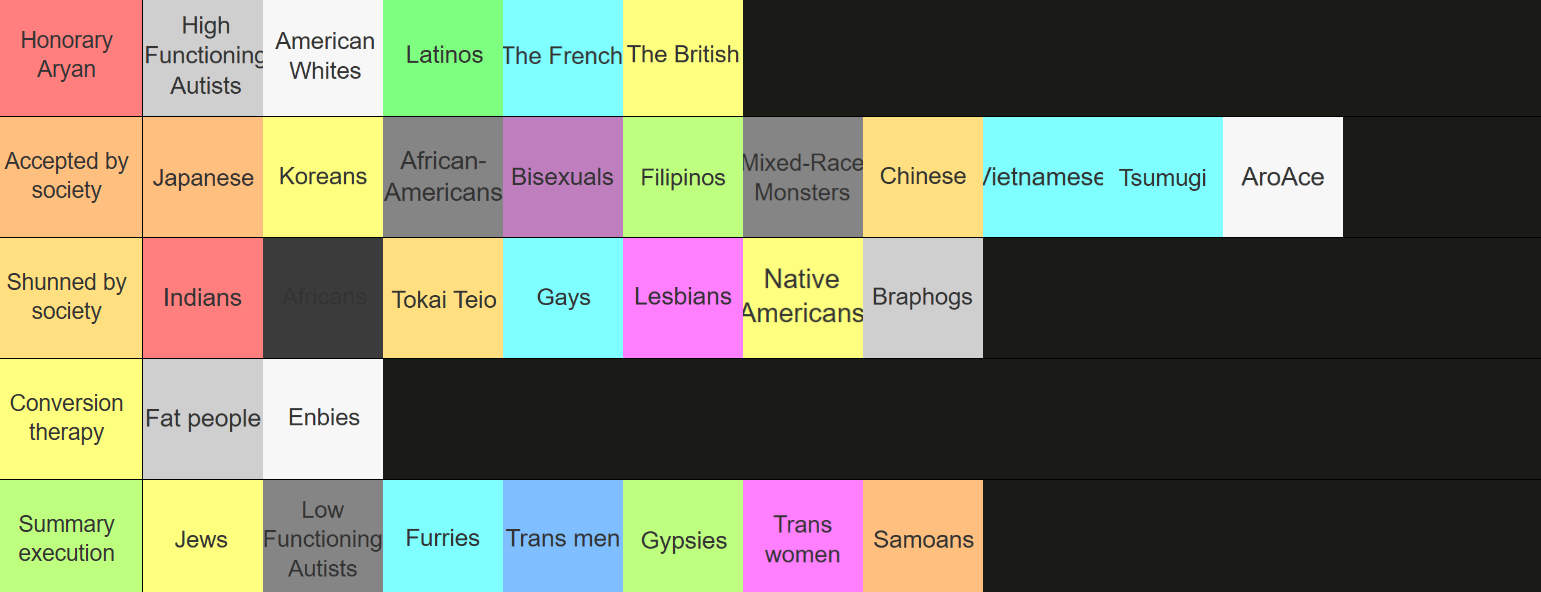Click the Latinos tile
This screenshot has height=592, width=1541.
pyautogui.click(x=443, y=57)
